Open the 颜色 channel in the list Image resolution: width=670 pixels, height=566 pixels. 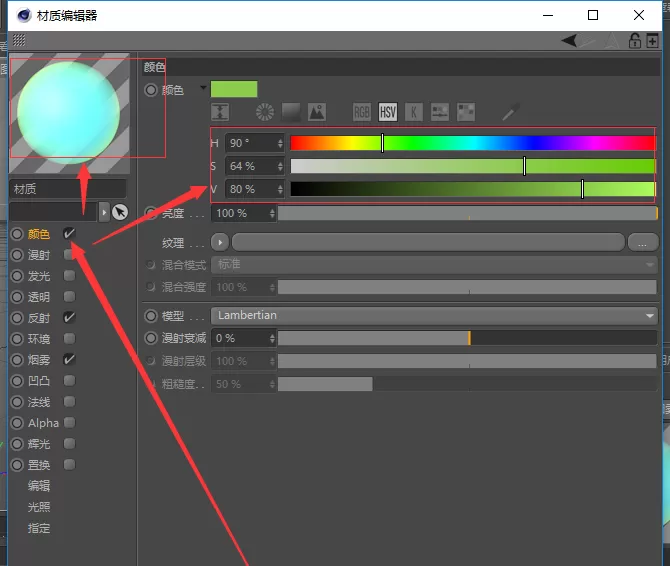(x=39, y=234)
